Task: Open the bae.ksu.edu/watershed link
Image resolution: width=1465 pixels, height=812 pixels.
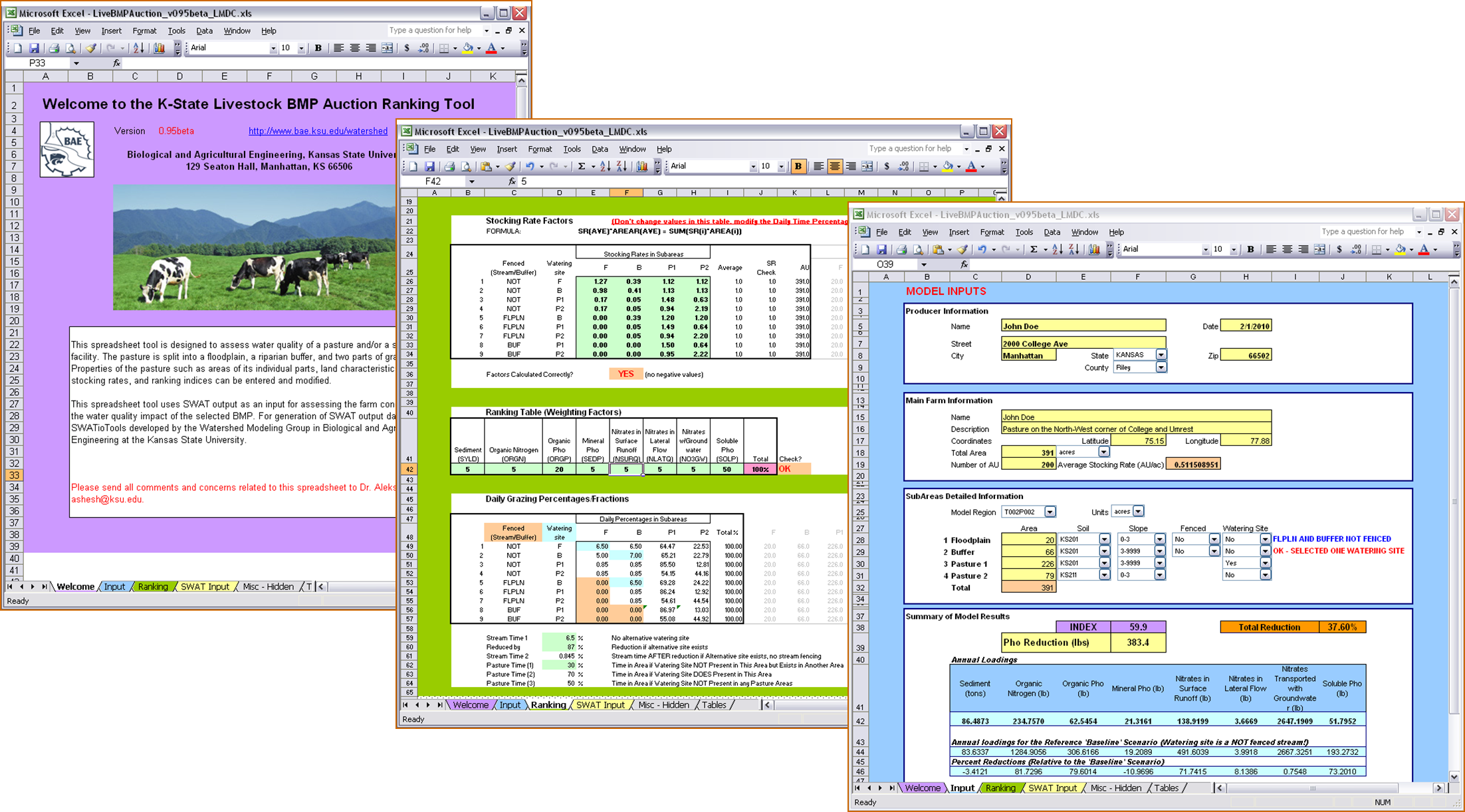Action: tap(318, 132)
